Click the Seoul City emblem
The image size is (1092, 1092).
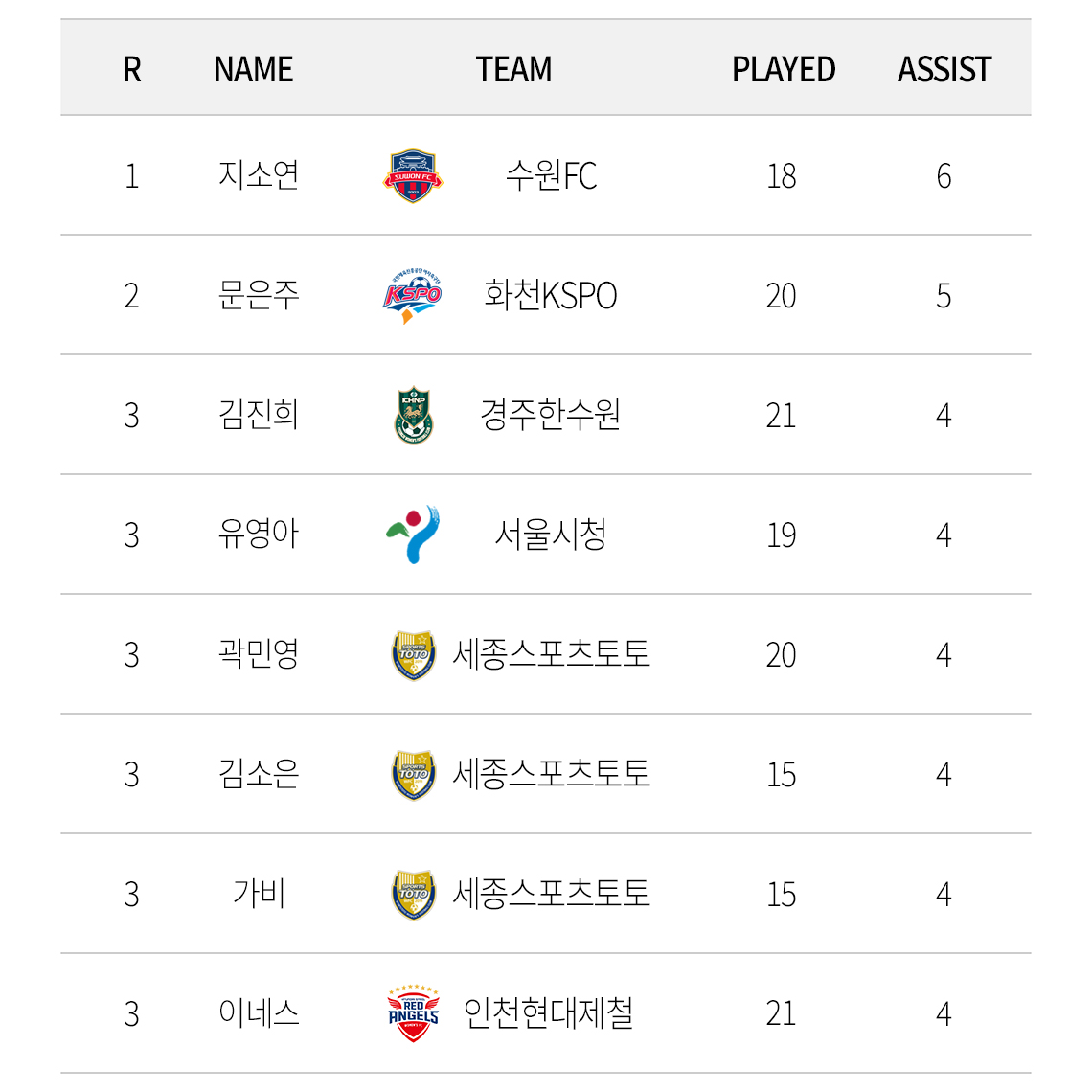pos(413,535)
